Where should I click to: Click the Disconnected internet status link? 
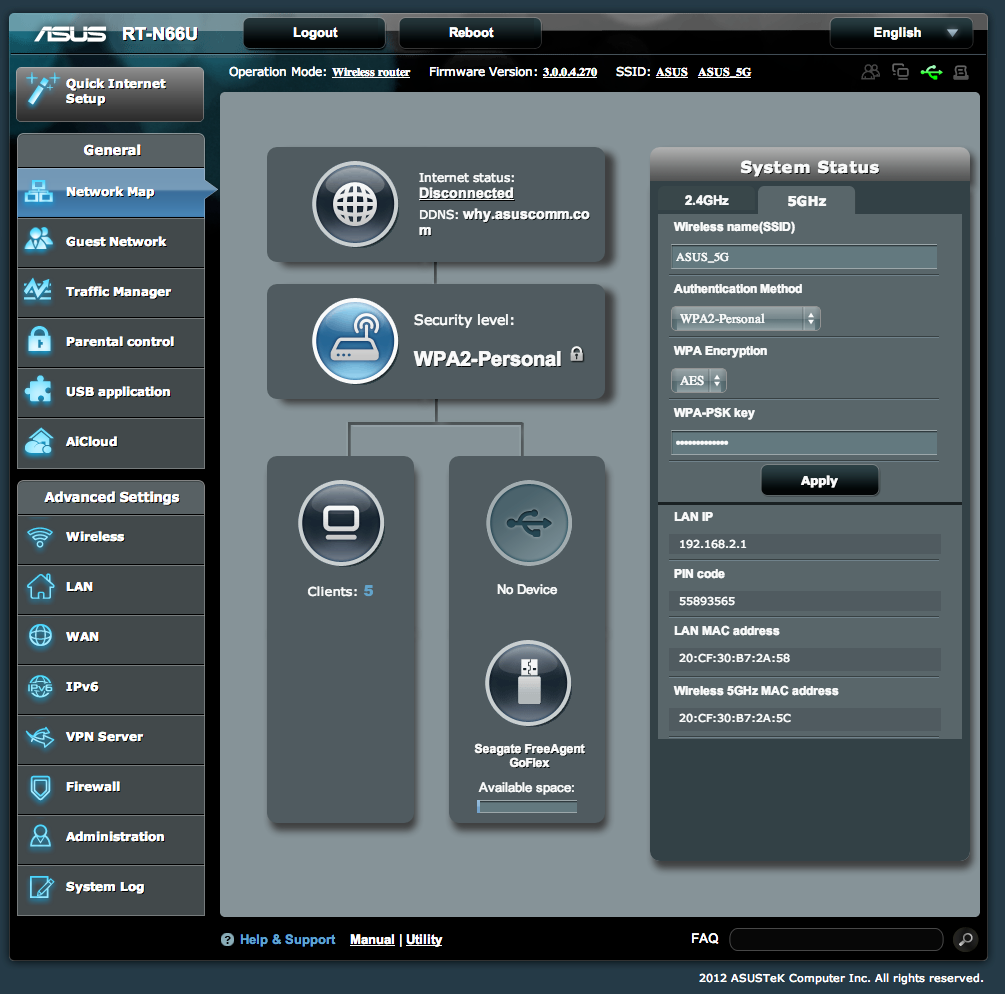(466, 193)
